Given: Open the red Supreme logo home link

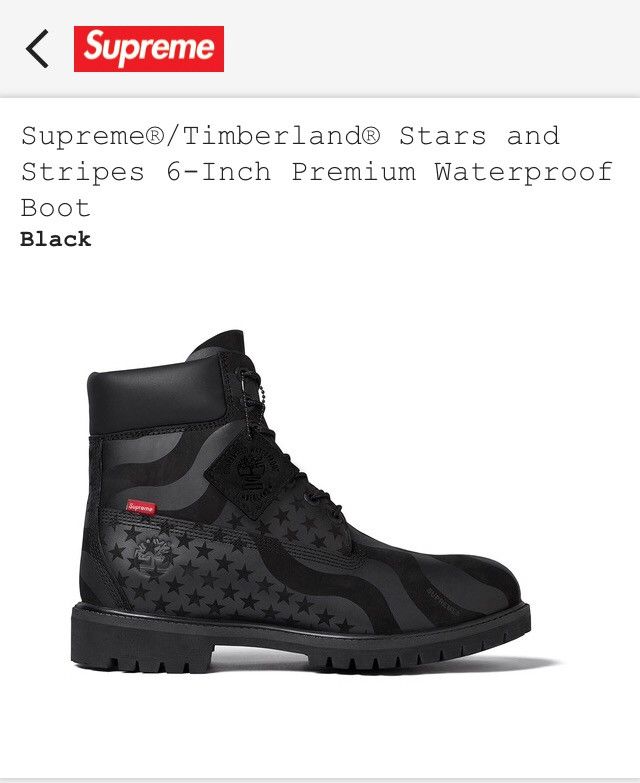Looking at the screenshot, I should (149, 49).
